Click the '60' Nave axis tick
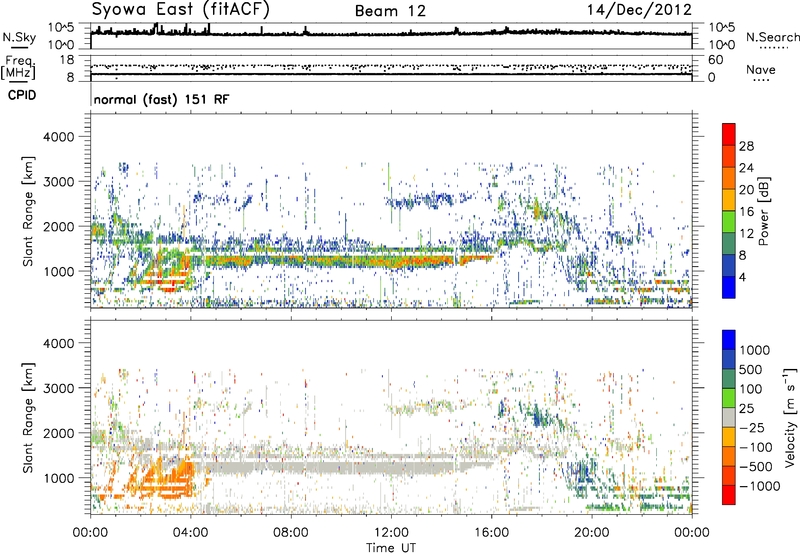800x554 pixels. click(x=716, y=60)
